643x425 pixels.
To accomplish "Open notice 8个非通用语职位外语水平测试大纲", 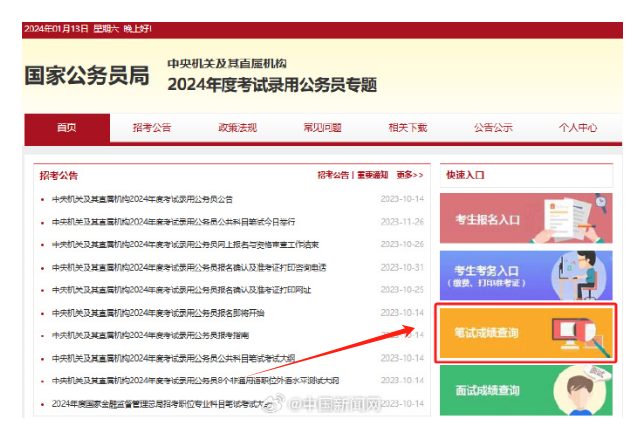I will pos(195,381).
